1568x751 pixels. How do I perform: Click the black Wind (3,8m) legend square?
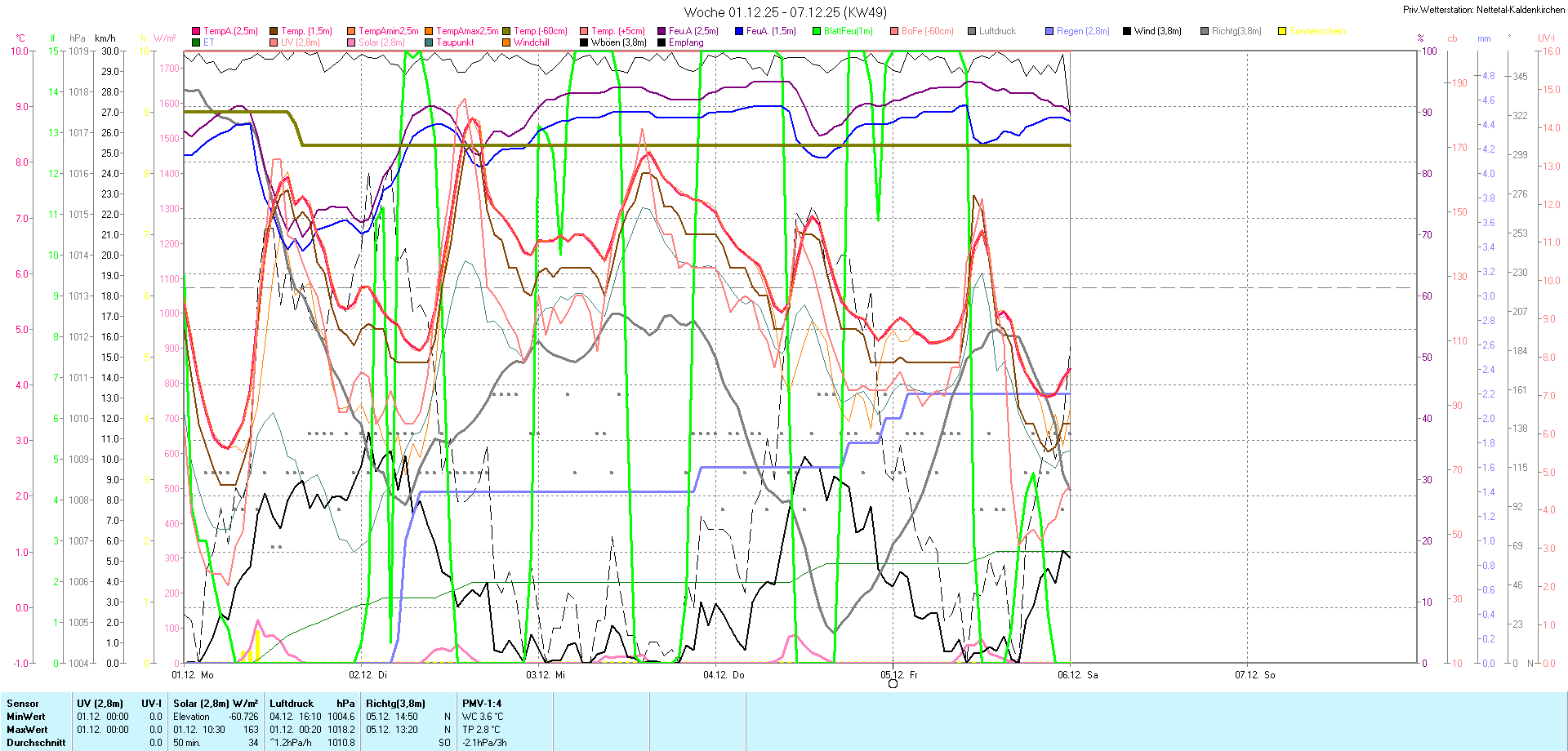click(x=1127, y=31)
